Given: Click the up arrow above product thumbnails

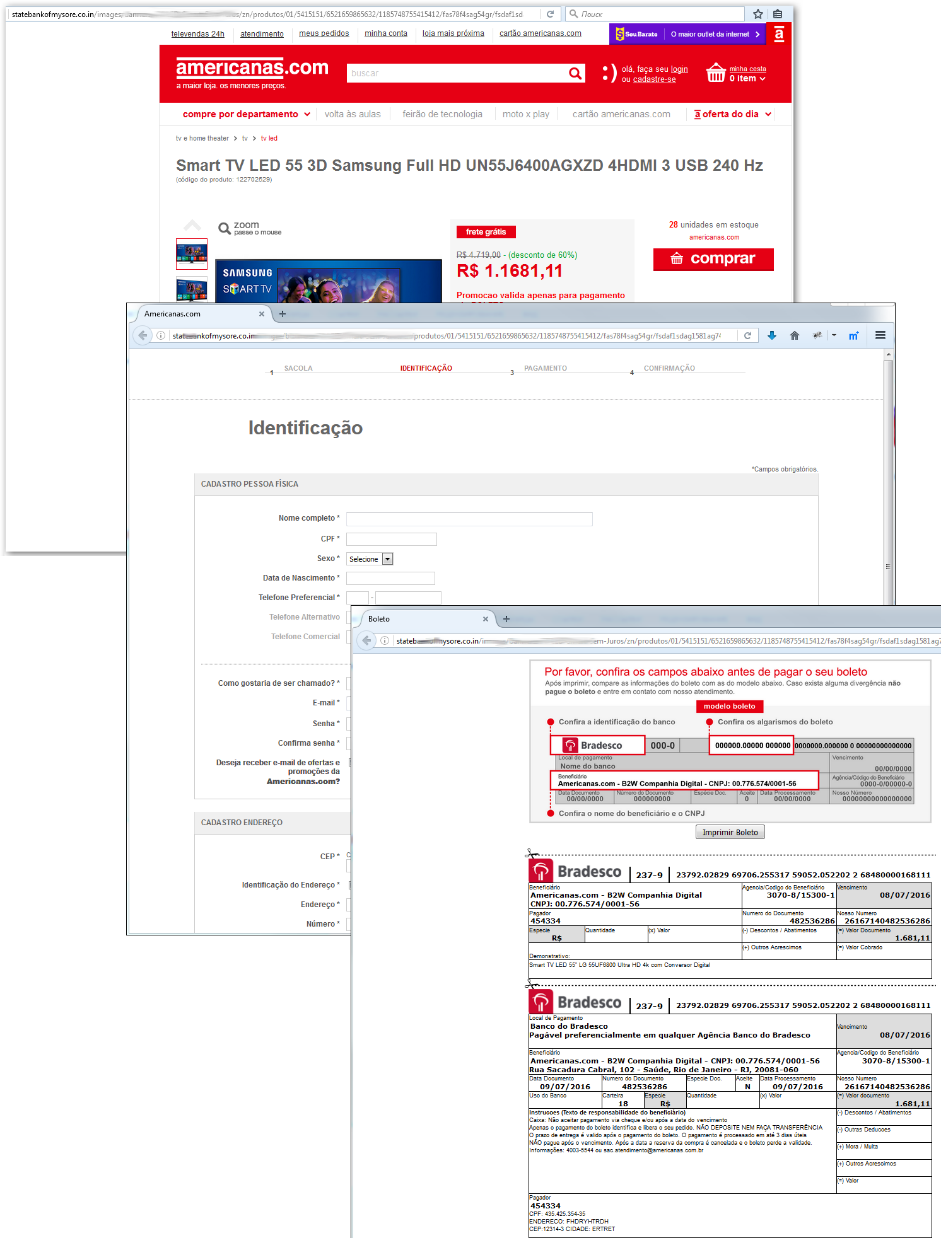Looking at the screenshot, I should pos(190,225).
